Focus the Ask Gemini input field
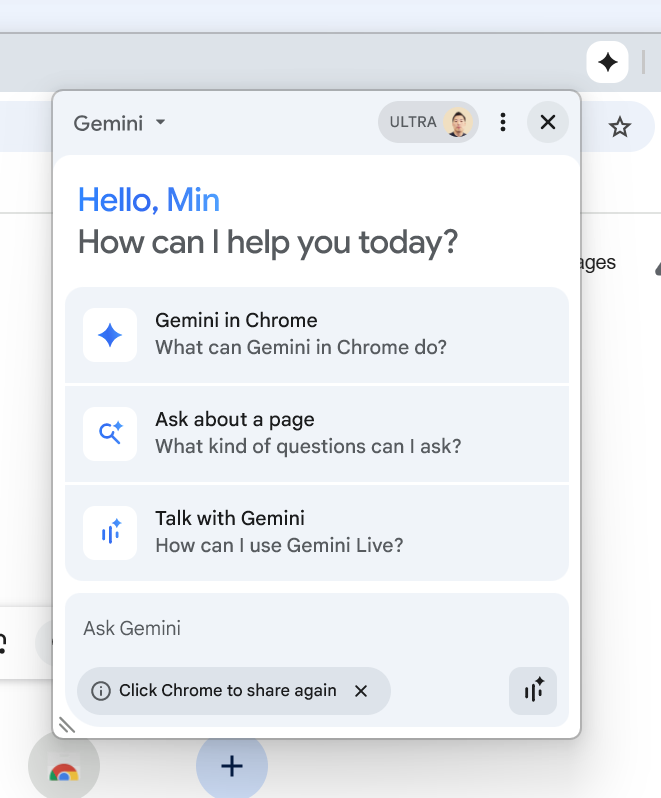The width and height of the screenshot is (661, 798). click(317, 629)
